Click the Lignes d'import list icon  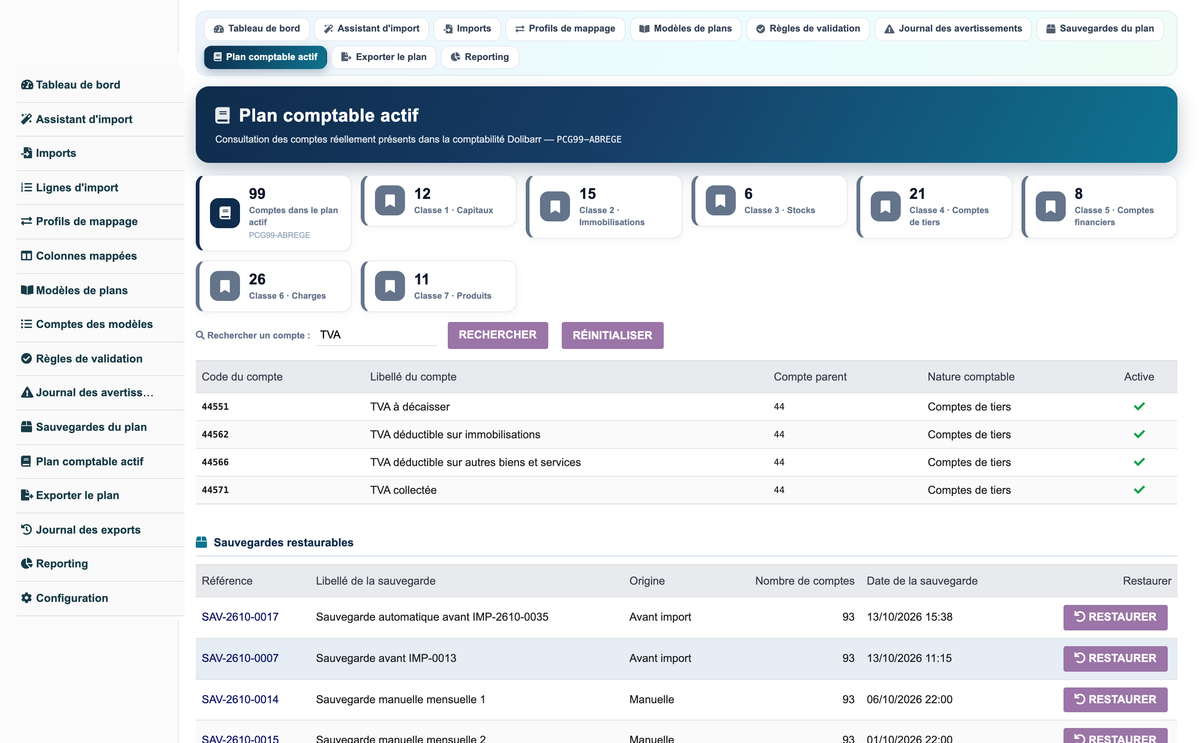click(27, 187)
